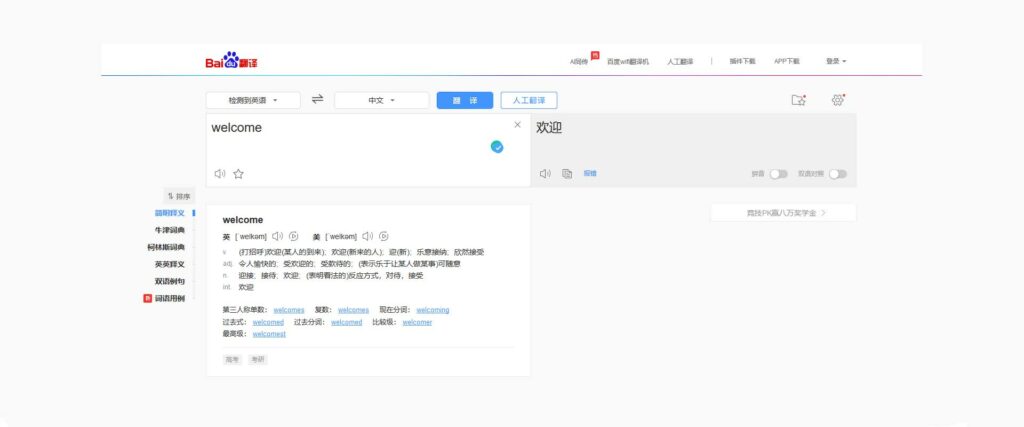Select 牛津词典 in the sidebar
This screenshot has height=427, width=1024.
point(169,230)
